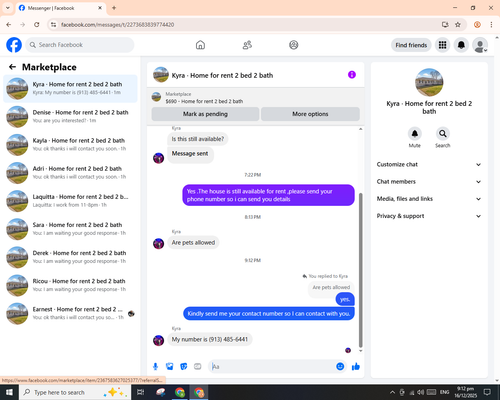Open the tab search dropdown arrow

point(8,8)
